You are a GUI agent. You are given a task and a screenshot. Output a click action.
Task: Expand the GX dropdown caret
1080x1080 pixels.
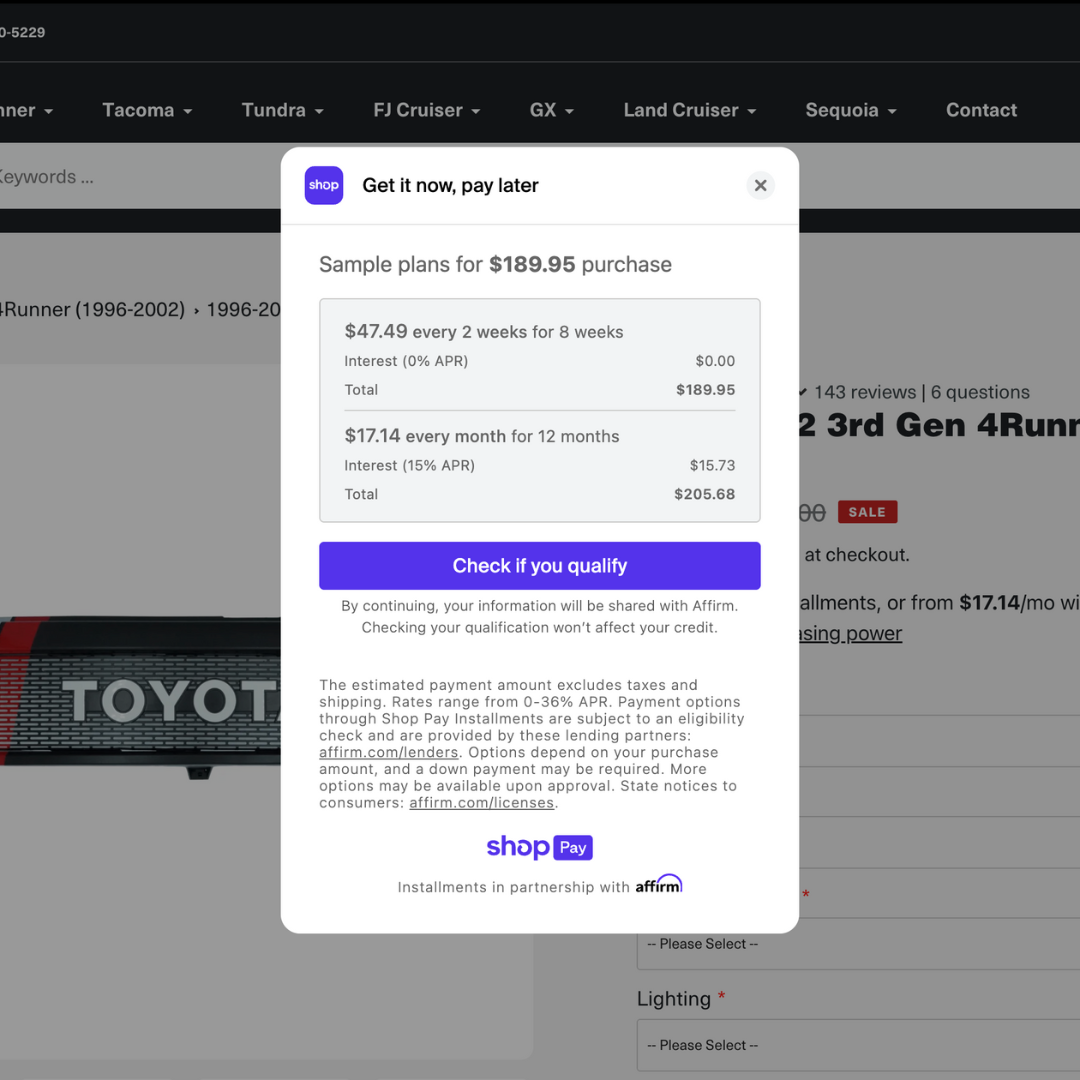569,112
